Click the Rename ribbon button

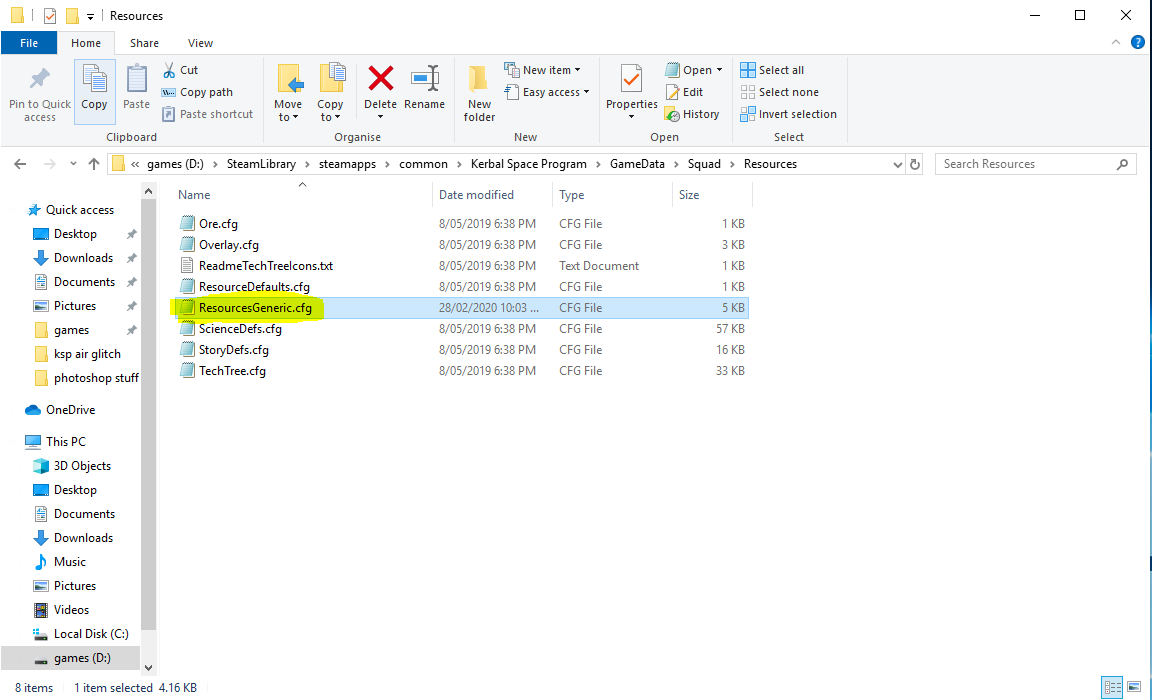(x=424, y=88)
